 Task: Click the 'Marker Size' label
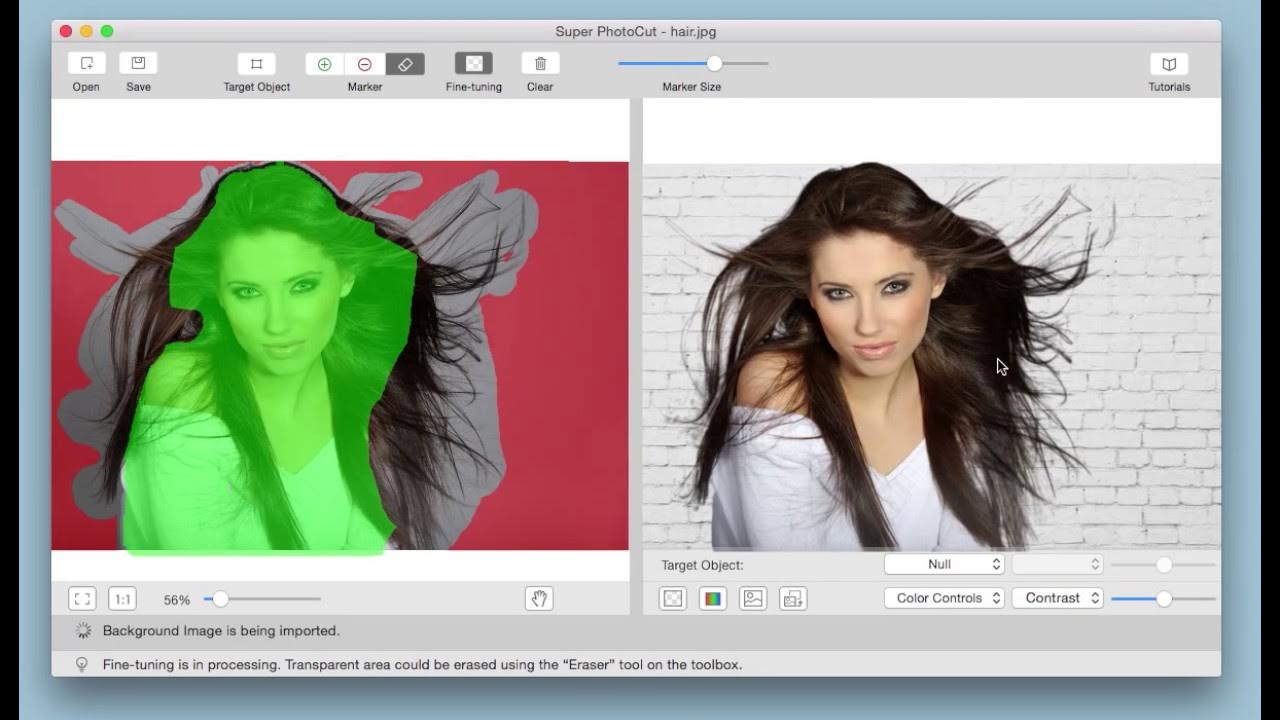[692, 87]
